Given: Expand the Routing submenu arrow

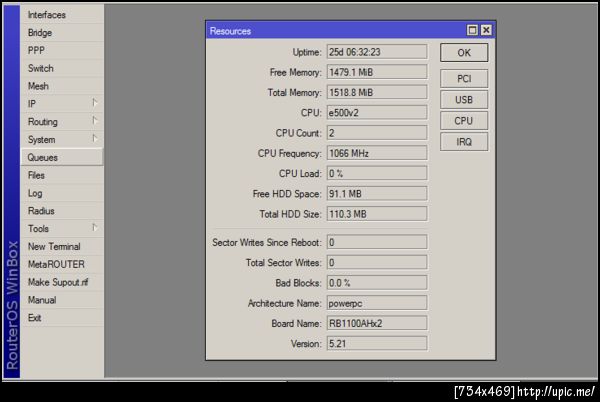Looking at the screenshot, I should click(x=95, y=121).
